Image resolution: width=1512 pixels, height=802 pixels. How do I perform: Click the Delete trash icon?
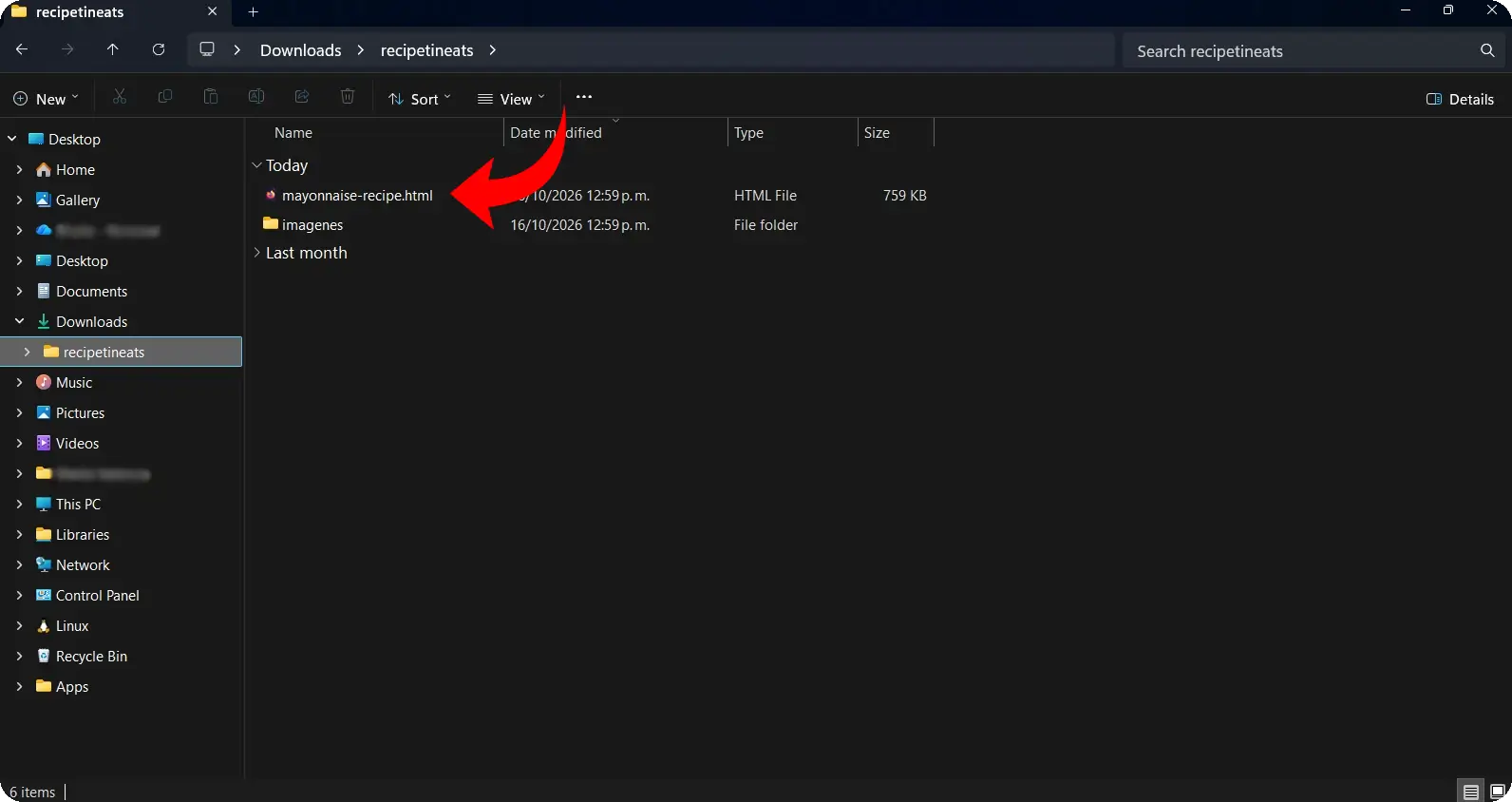click(x=348, y=97)
